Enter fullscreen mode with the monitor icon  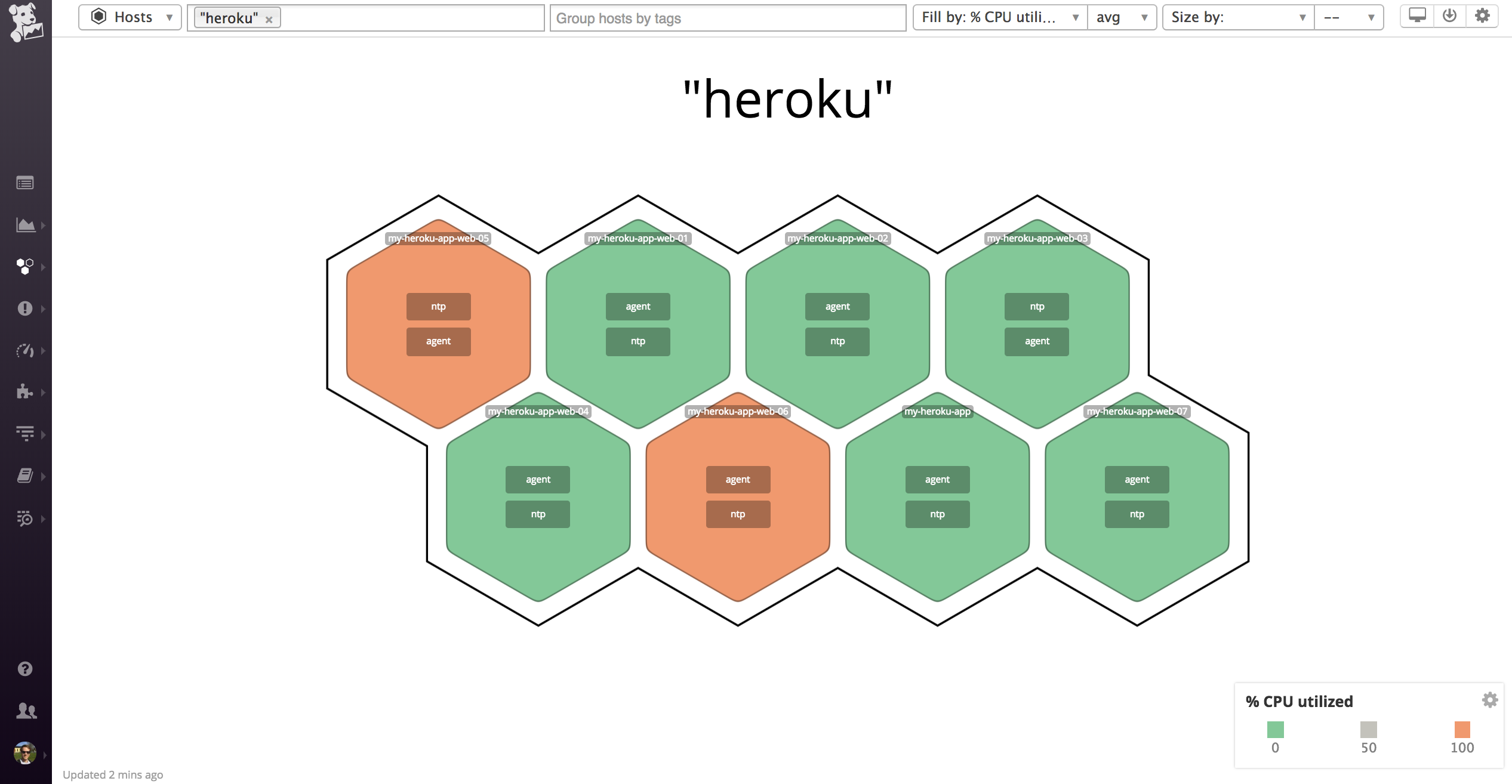1417,15
